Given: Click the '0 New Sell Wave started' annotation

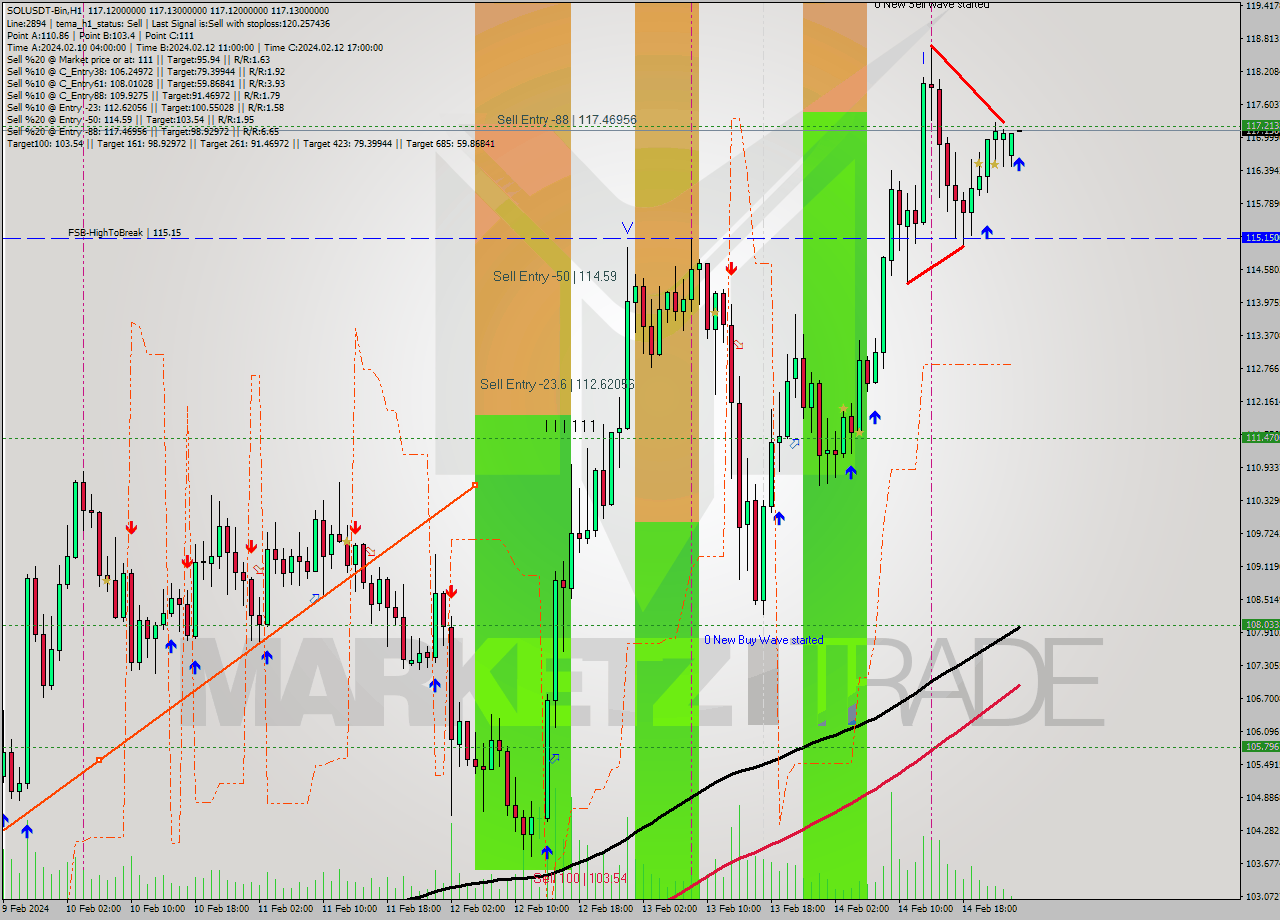Looking at the screenshot, I should coord(932,5).
